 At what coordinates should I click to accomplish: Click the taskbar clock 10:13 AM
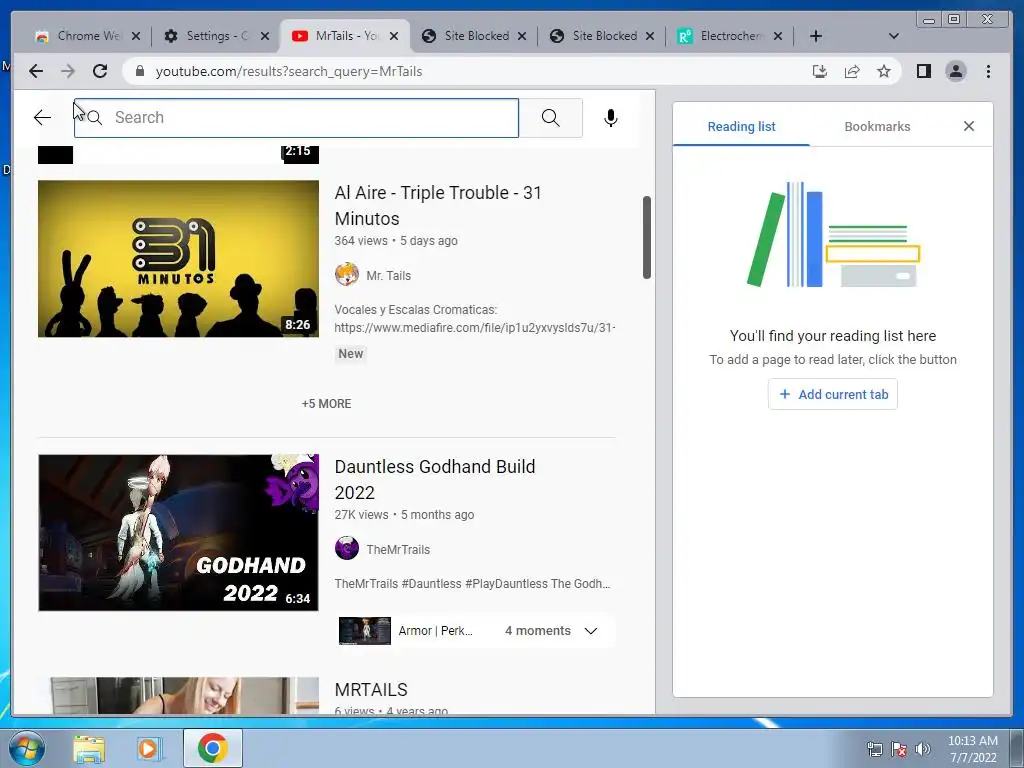[972, 741]
